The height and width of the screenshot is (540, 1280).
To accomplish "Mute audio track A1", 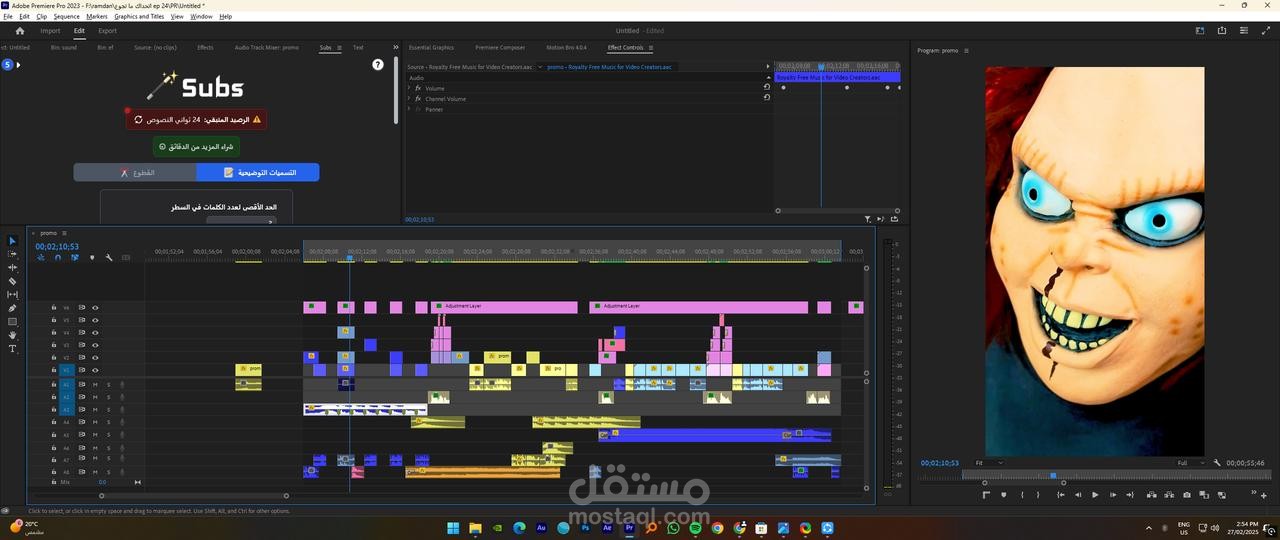I will [x=95, y=384].
